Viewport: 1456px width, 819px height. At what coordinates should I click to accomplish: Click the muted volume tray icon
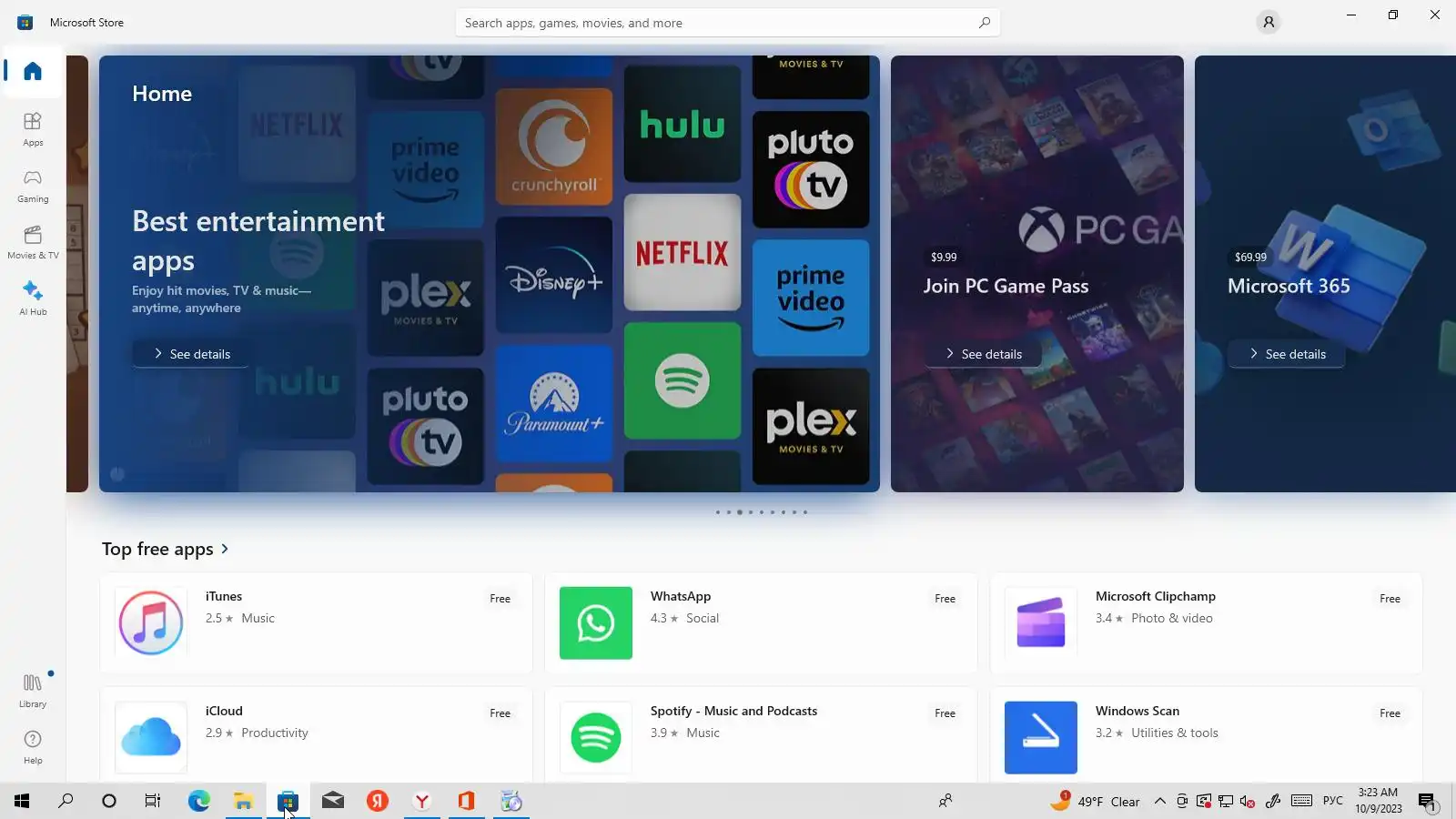tap(1249, 802)
